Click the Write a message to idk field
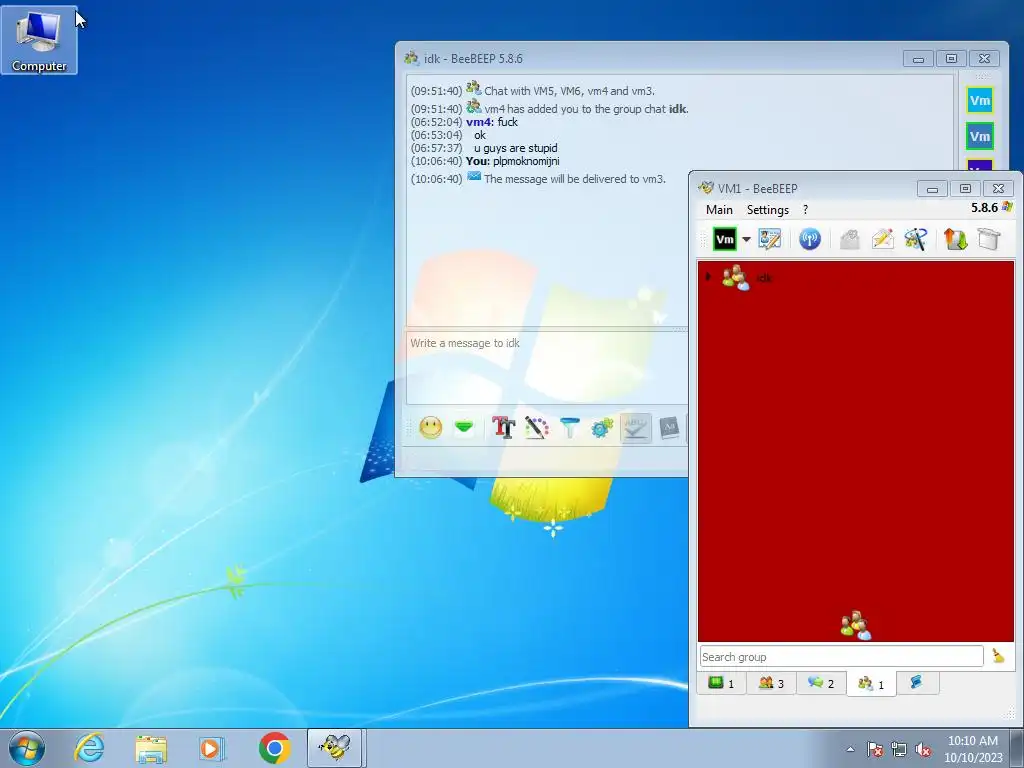 (x=547, y=368)
